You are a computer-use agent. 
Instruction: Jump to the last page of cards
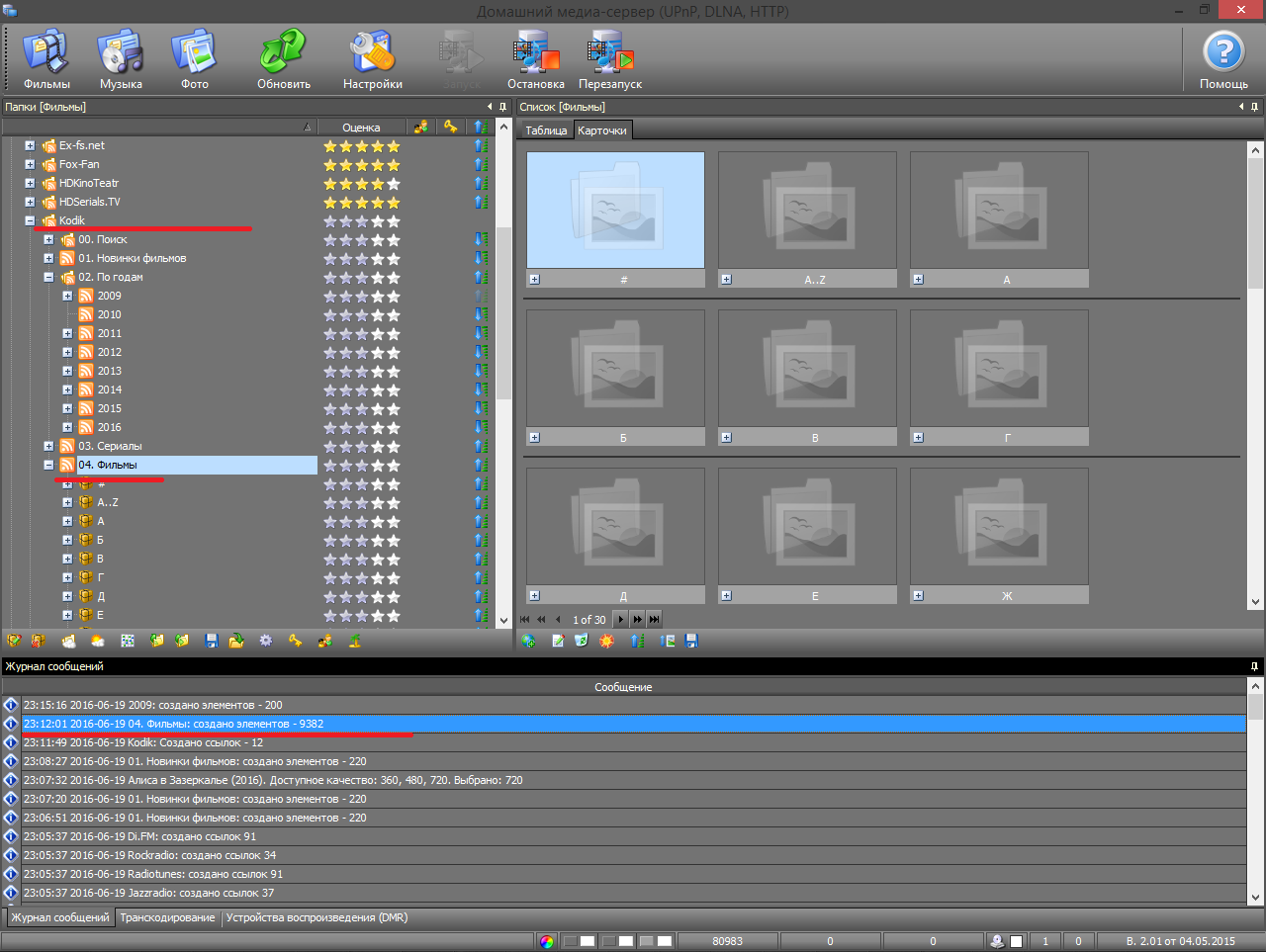[654, 620]
